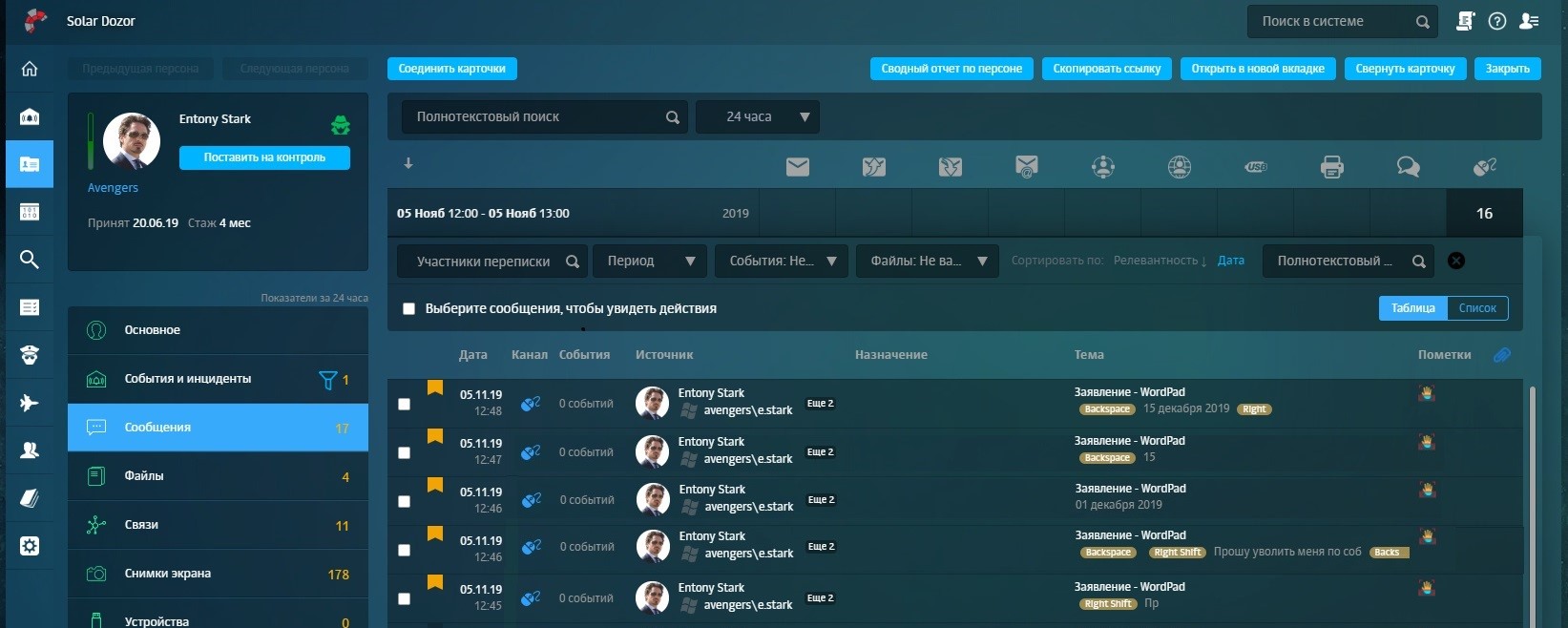The width and height of the screenshot is (1568, 628).
Task: Click the email envelope channel icon
Action: [x=797, y=167]
